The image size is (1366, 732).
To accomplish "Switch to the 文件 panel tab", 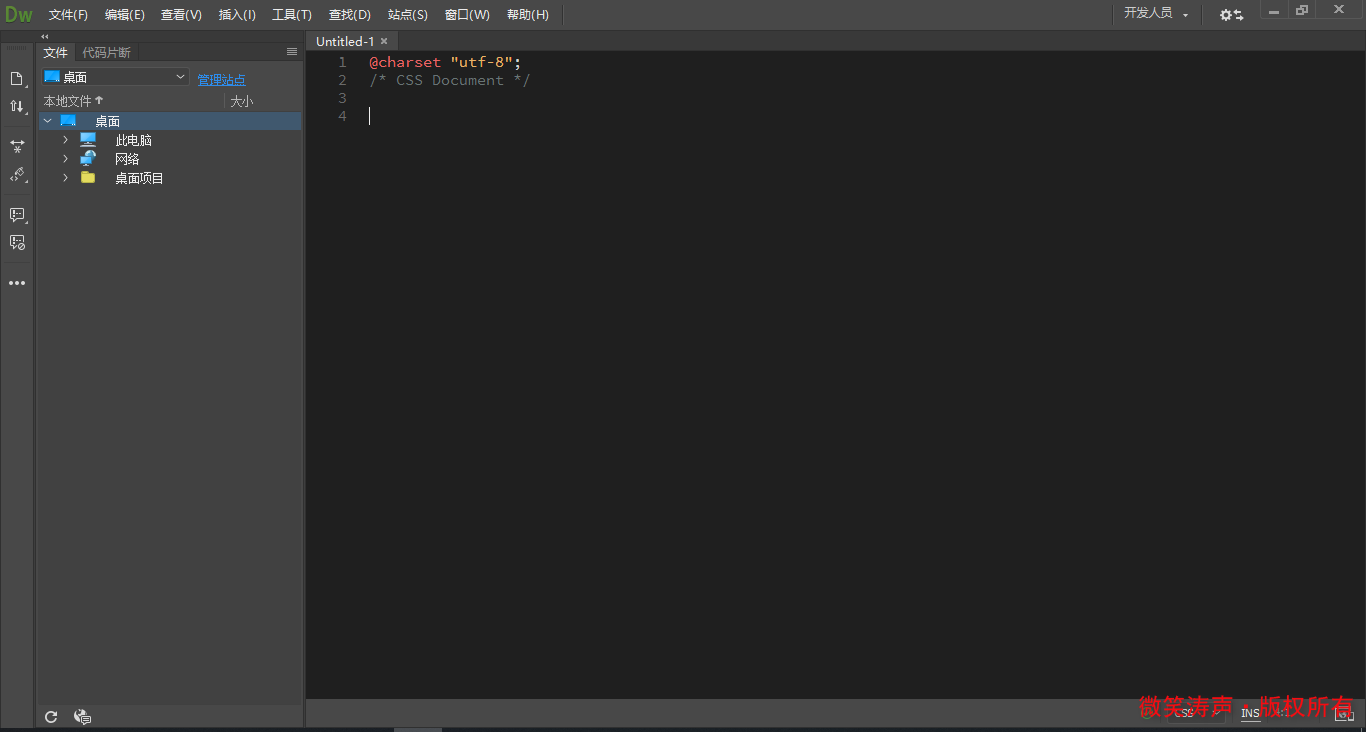I will point(55,52).
